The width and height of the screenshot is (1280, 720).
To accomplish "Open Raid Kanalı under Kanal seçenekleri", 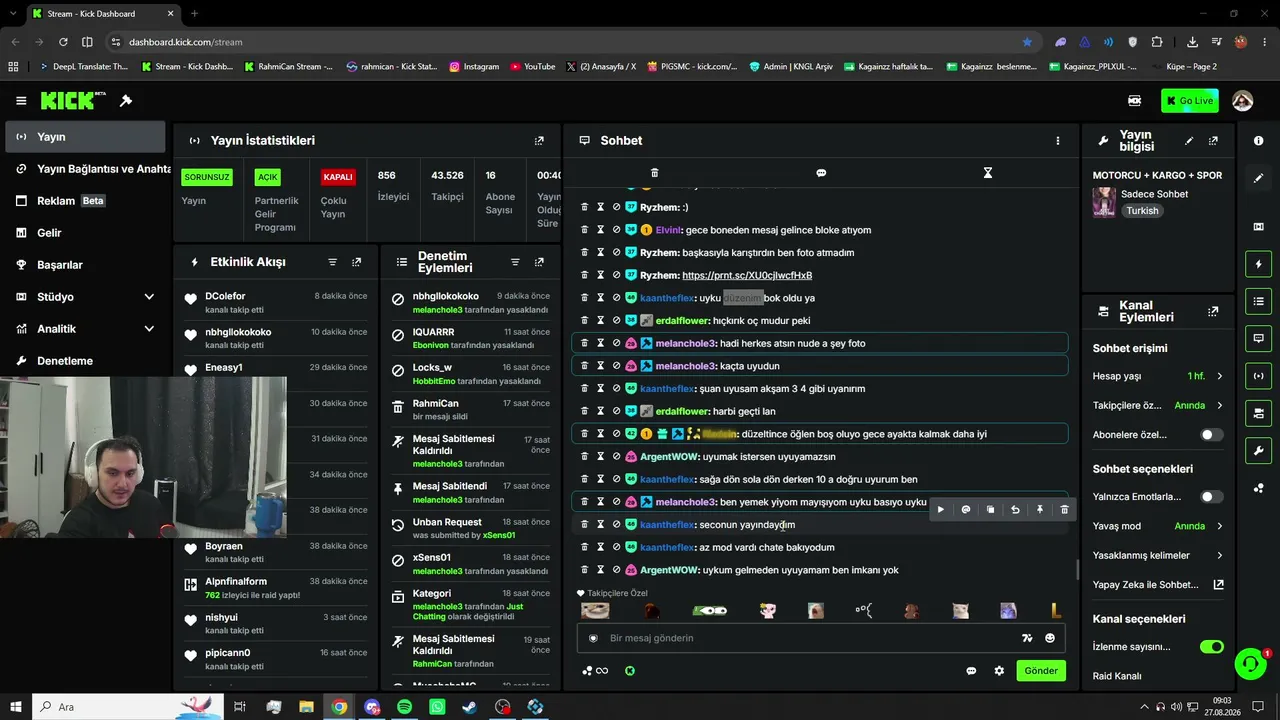I will click(x=1117, y=676).
